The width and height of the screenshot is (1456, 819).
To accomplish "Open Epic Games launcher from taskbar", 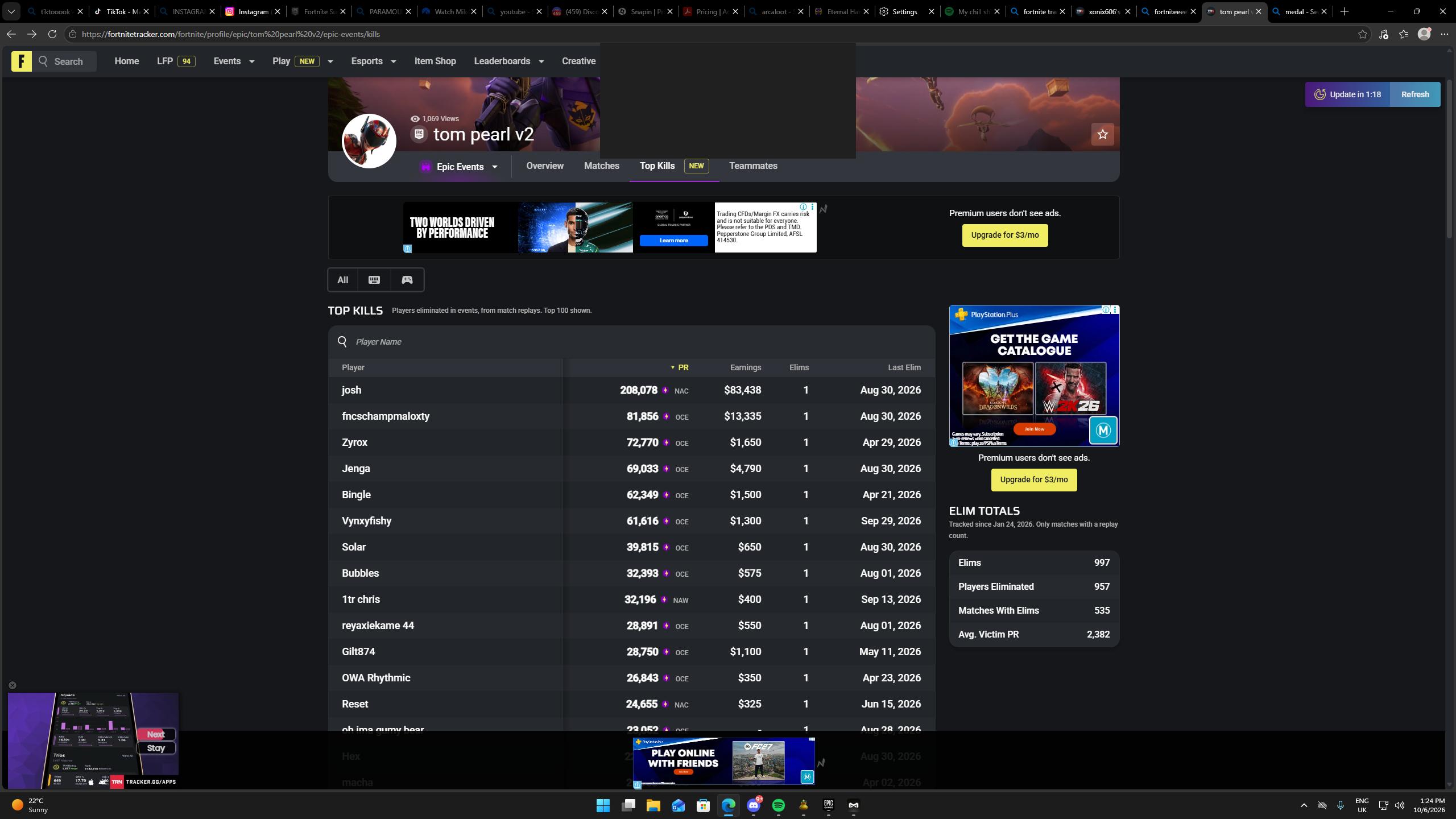I will 828,805.
